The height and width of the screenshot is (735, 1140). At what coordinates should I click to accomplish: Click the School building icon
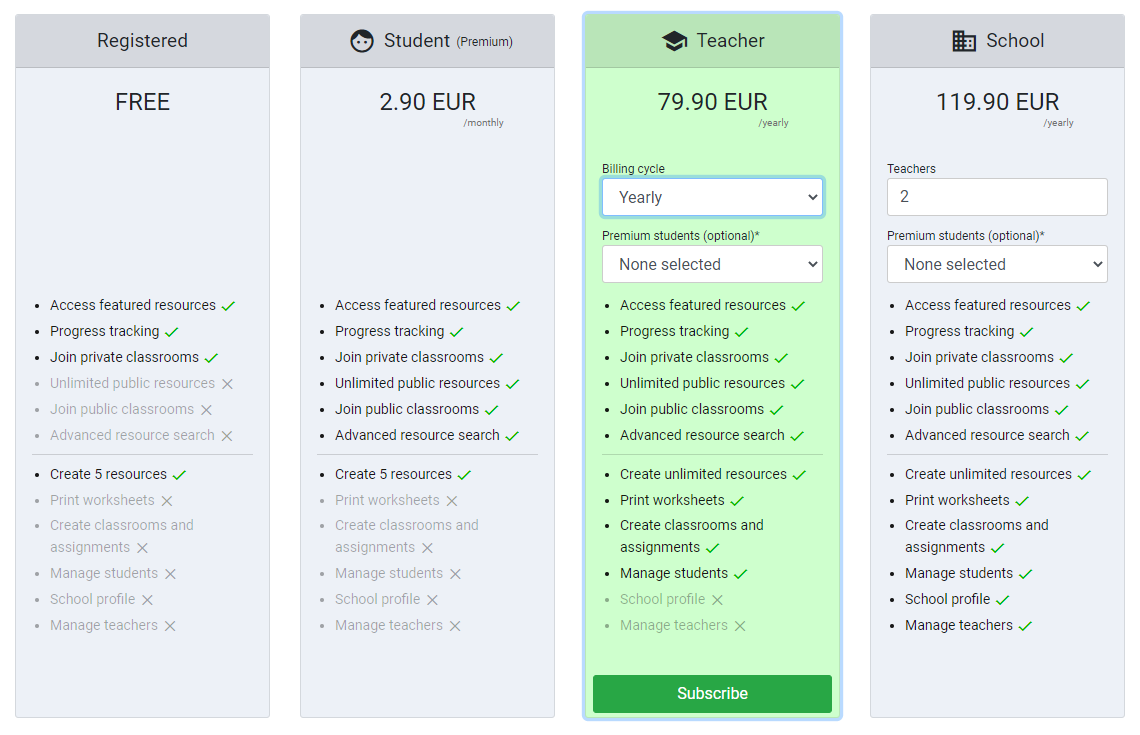(x=964, y=41)
